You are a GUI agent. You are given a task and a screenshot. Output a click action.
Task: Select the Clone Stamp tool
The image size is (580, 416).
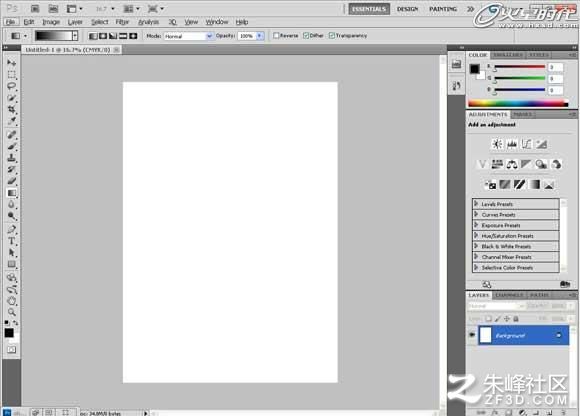11,158
